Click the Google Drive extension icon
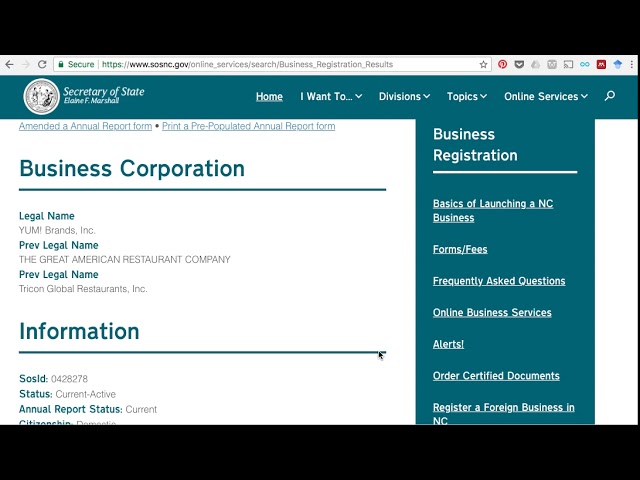This screenshot has width=640, height=480. (x=536, y=64)
